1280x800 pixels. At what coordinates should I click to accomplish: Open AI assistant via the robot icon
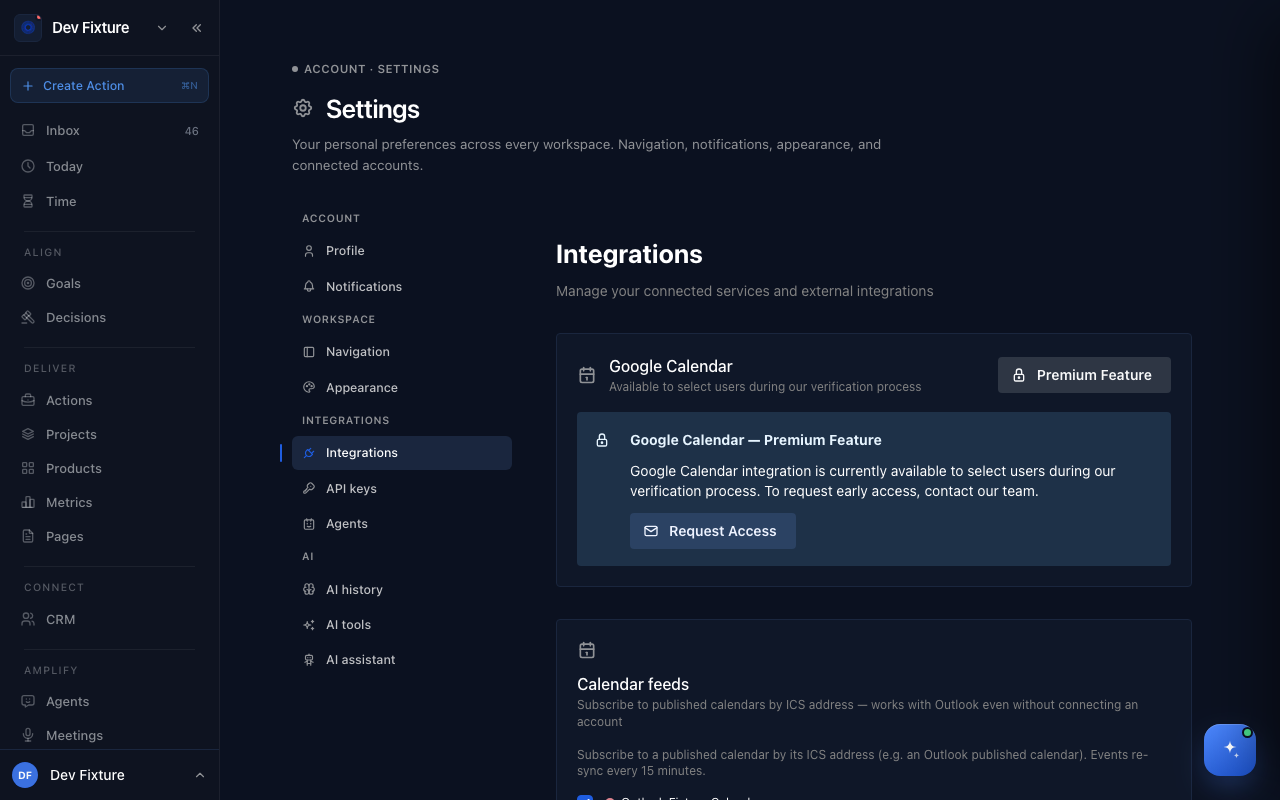pos(309,659)
